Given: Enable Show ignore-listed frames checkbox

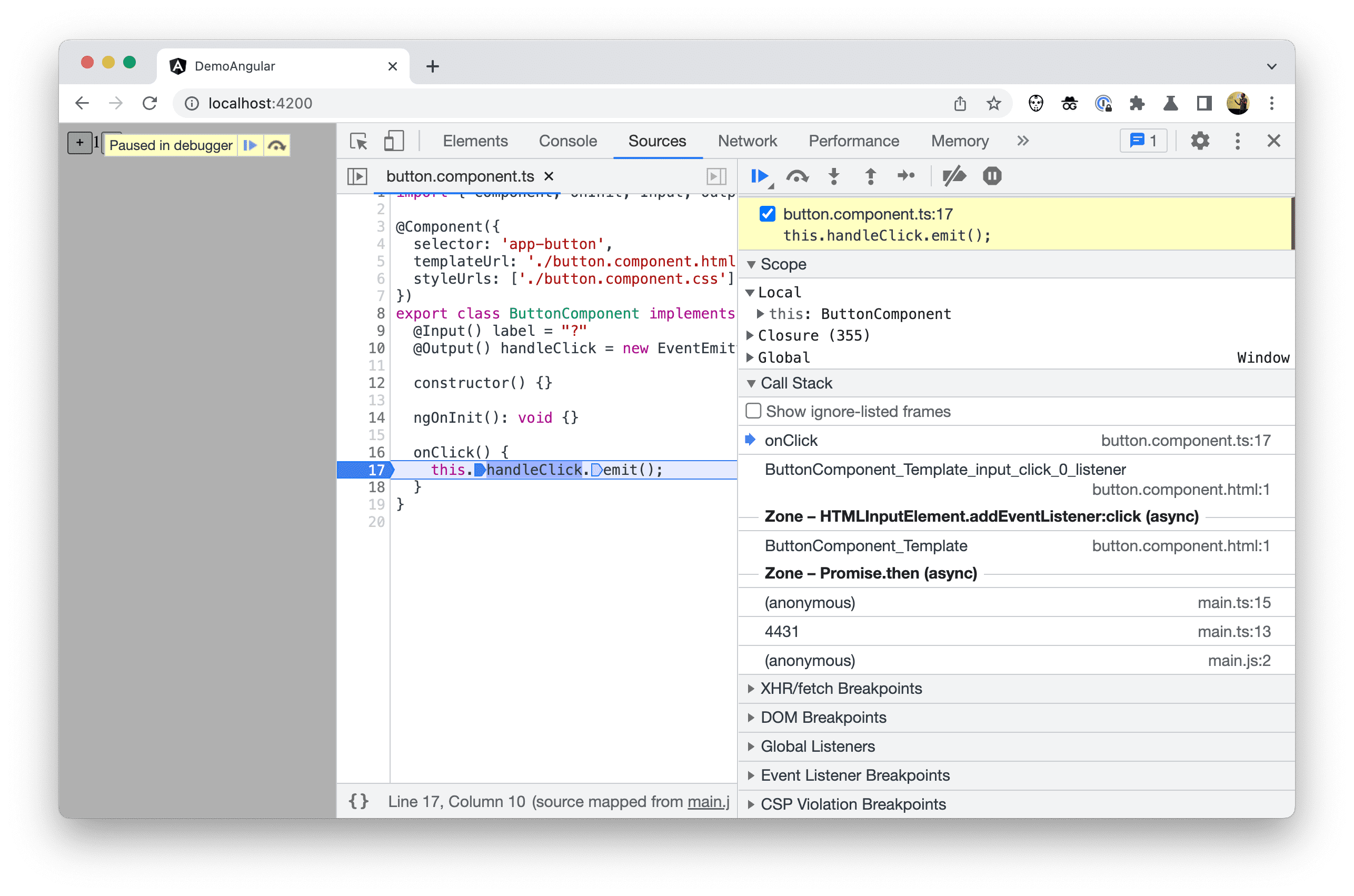Looking at the screenshot, I should (753, 411).
